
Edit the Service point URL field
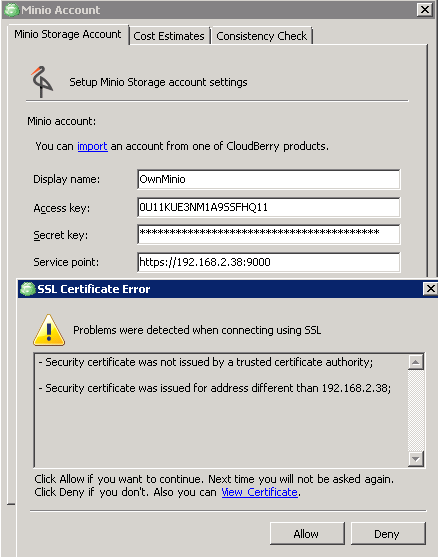click(269, 262)
